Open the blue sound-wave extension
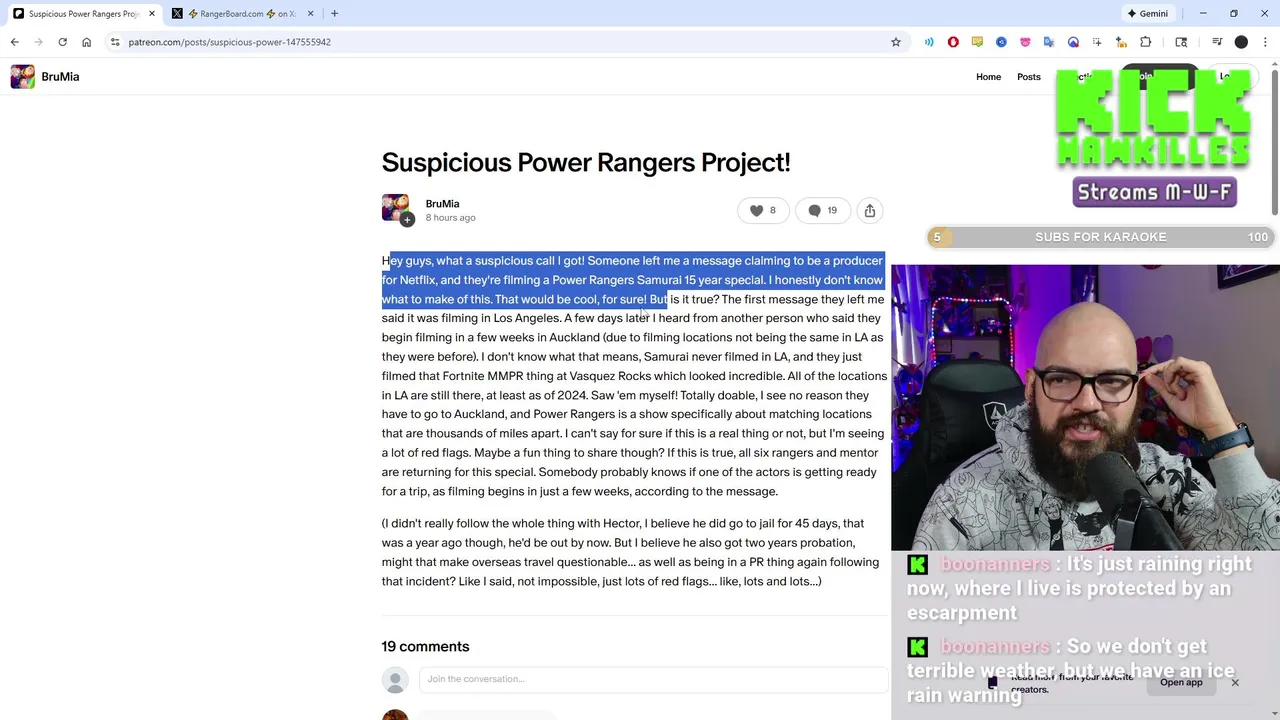Viewport: 1280px width, 720px height. (929, 42)
